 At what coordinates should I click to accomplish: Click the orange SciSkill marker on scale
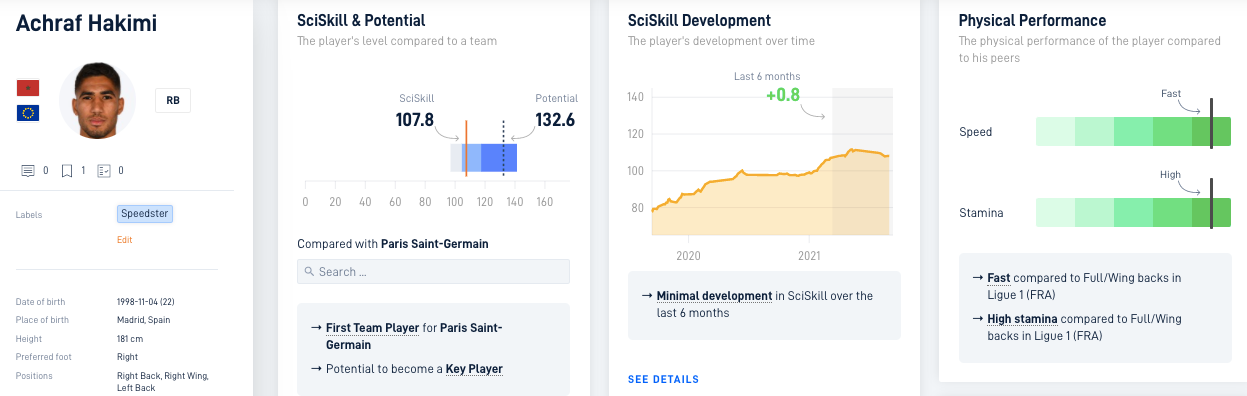click(466, 149)
